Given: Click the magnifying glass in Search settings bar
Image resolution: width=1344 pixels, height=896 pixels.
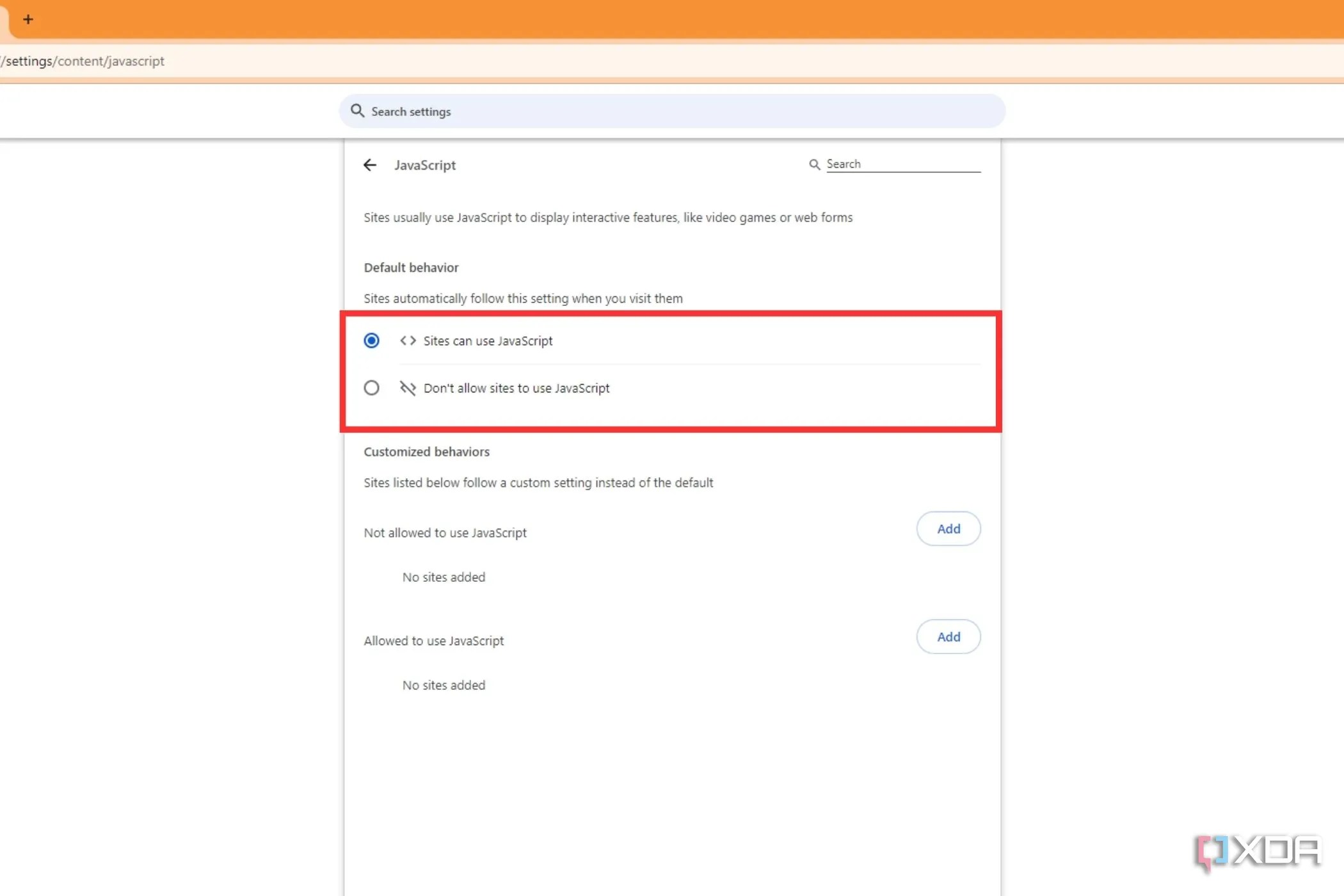Looking at the screenshot, I should click(357, 111).
